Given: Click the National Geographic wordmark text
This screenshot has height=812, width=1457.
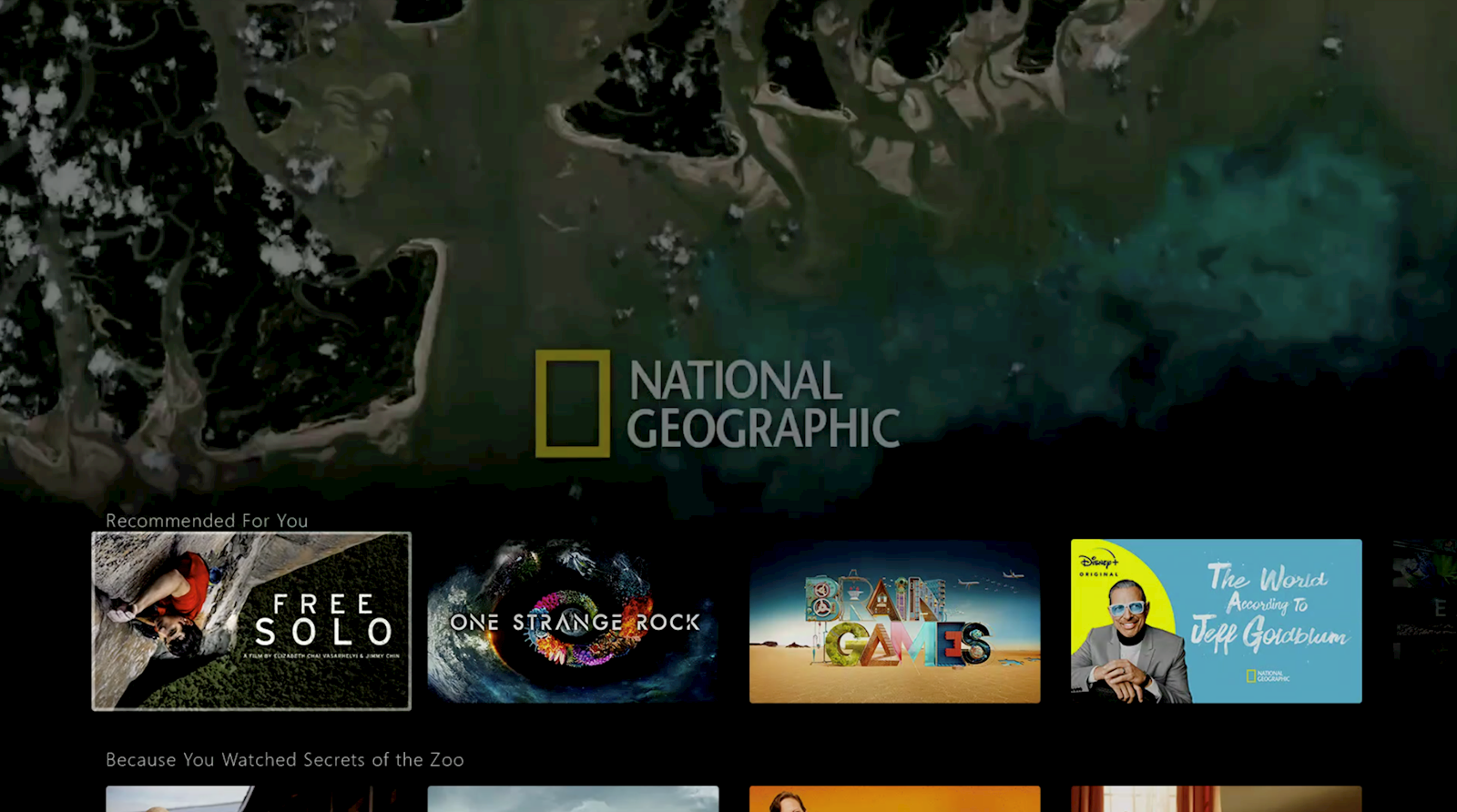Looking at the screenshot, I should point(762,405).
